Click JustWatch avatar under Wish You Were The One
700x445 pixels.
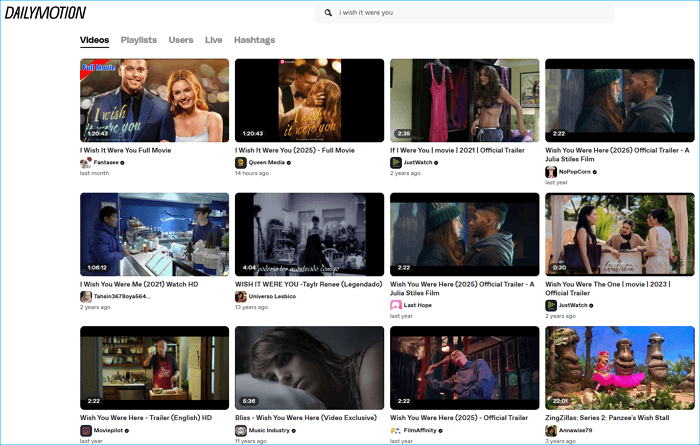pyautogui.click(x=551, y=306)
